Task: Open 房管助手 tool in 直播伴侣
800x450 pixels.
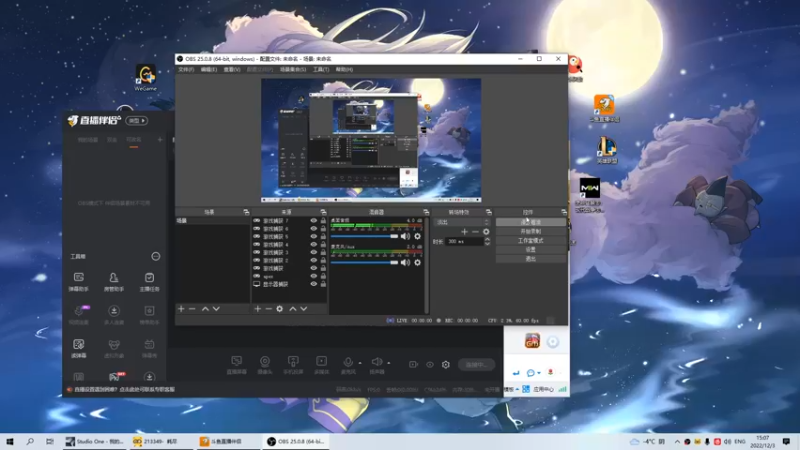Action: 114,281
